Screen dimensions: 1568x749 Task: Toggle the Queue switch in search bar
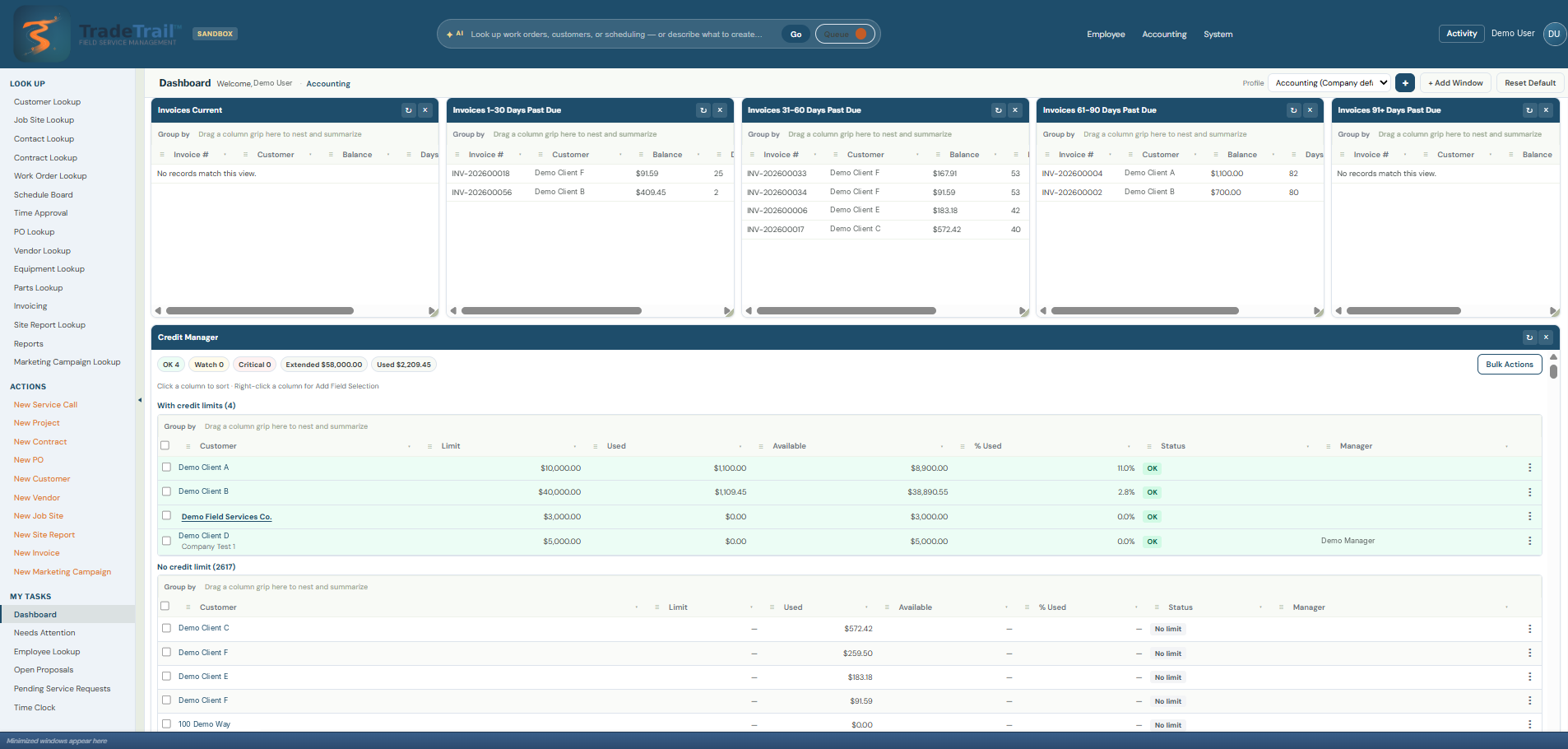tap(845, 34)
